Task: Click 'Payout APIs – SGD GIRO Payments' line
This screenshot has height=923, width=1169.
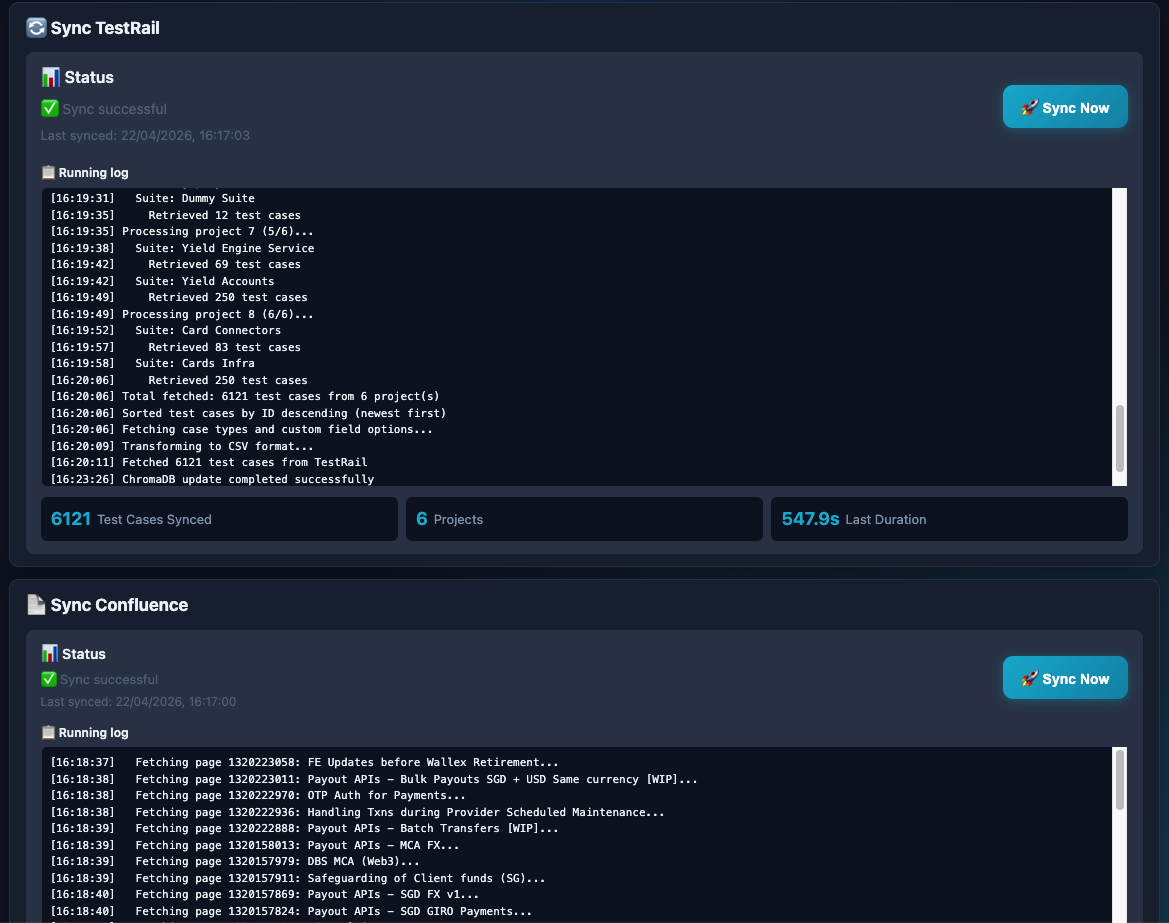Action: point(292,911)
